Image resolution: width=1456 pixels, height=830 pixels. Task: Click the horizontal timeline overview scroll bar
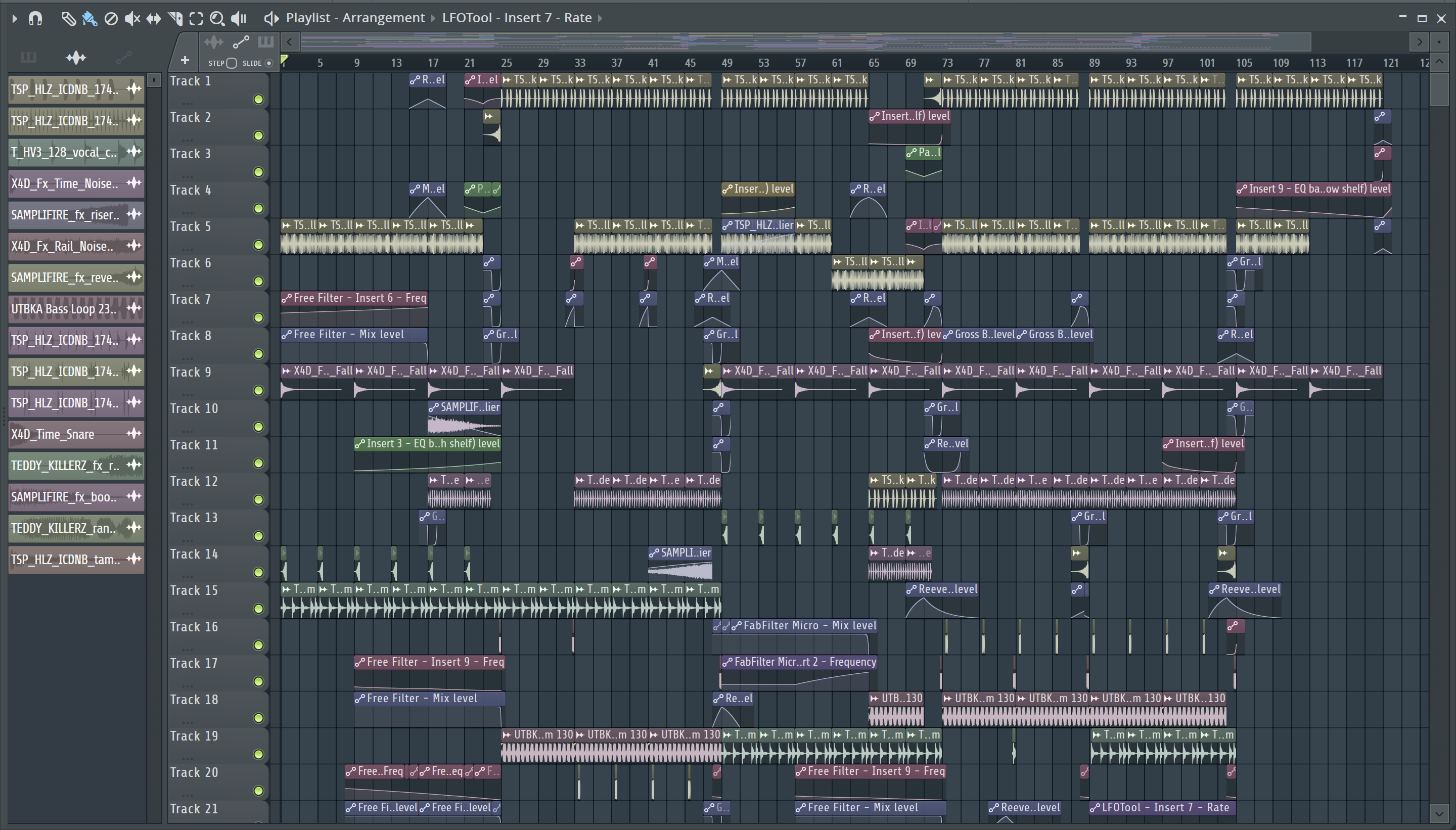805,41
